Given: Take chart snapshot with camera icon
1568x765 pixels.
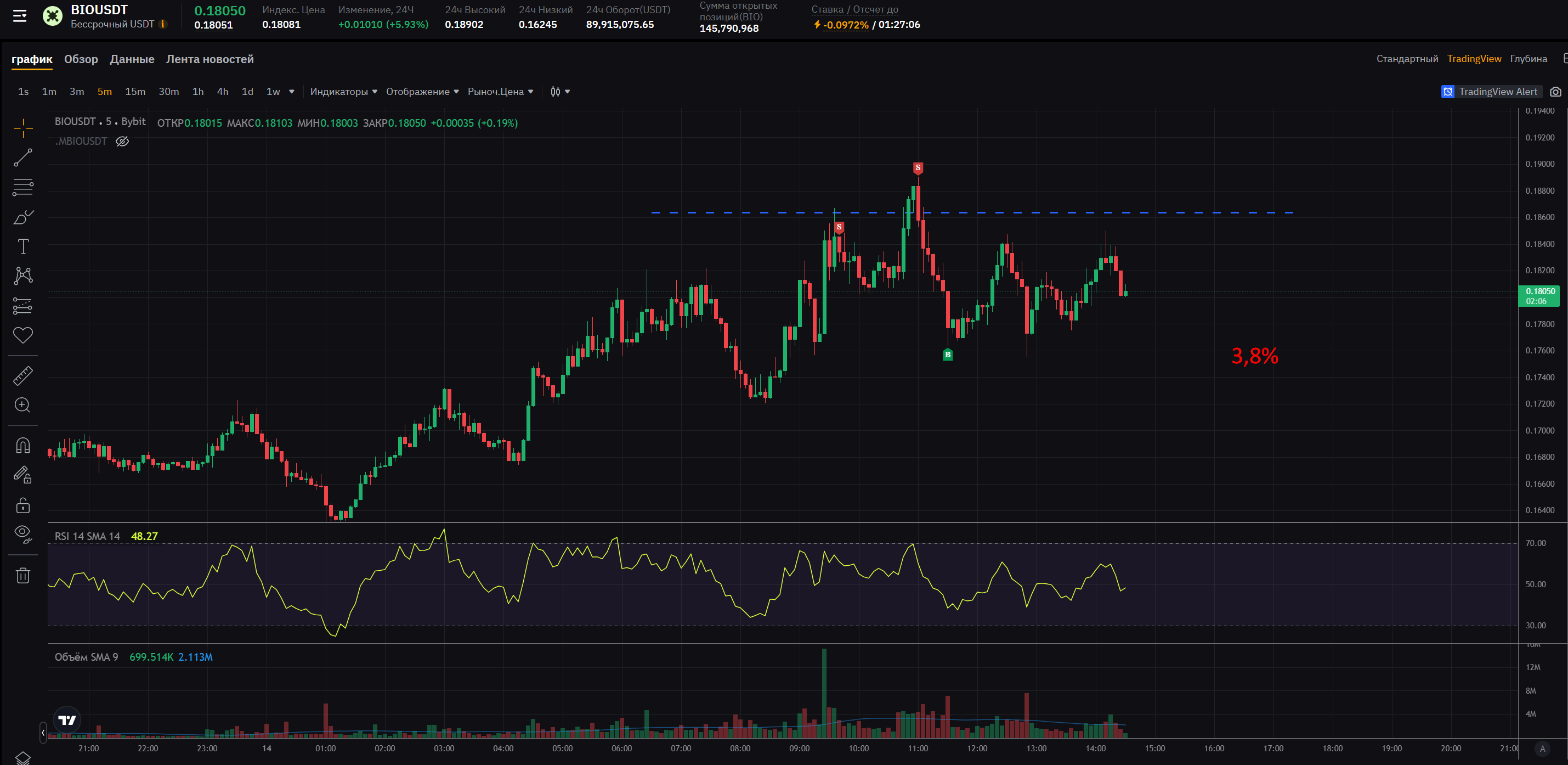Looking at the screenshot, I should point(1555,92).
